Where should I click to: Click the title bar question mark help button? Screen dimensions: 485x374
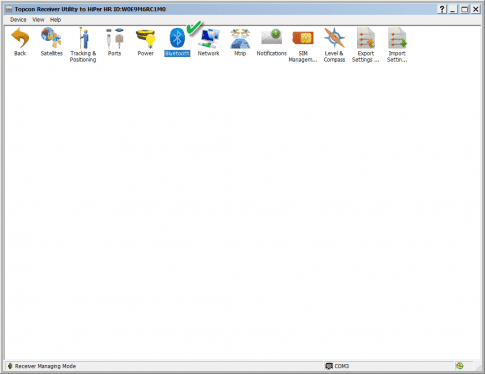coord(442,9)
